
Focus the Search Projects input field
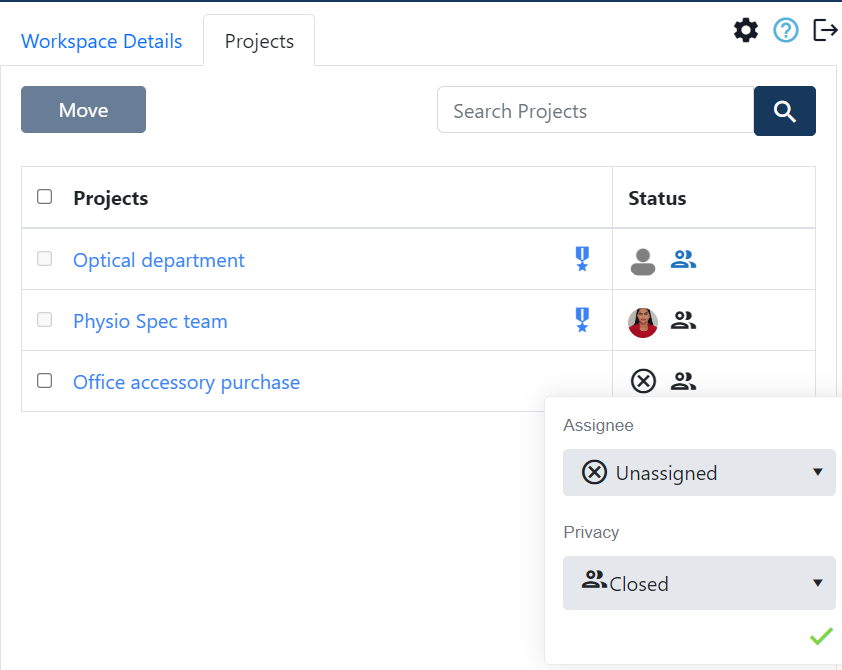(595, 111)
